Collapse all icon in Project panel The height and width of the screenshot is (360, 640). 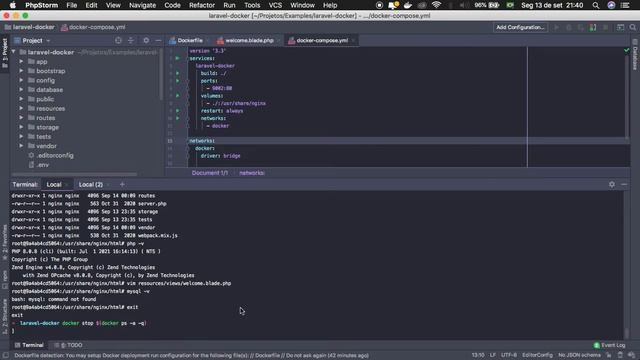point(131,40)
